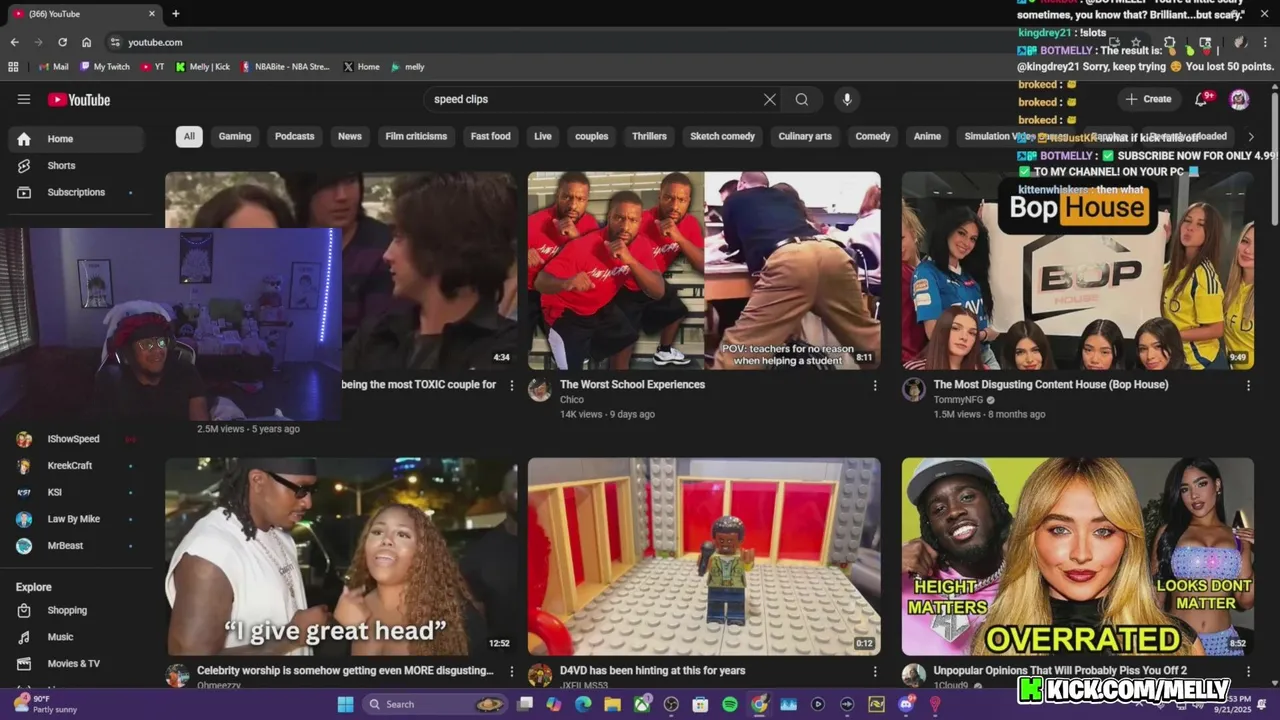Click the YouTube logo
The width and height of the screenshot is (1280, 720).
(79, 100)
